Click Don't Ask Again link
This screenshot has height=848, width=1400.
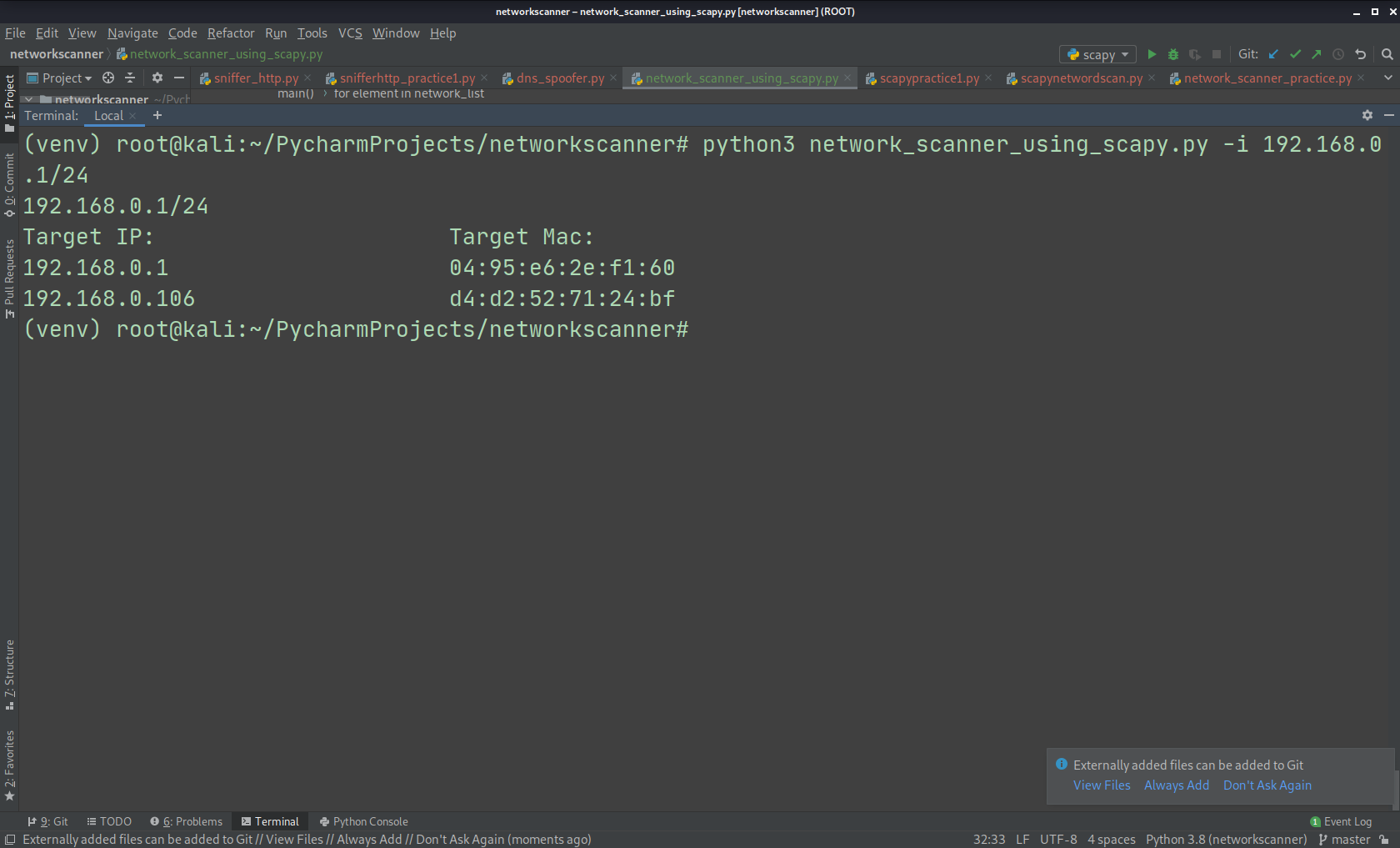click(x=1267, y=785)
